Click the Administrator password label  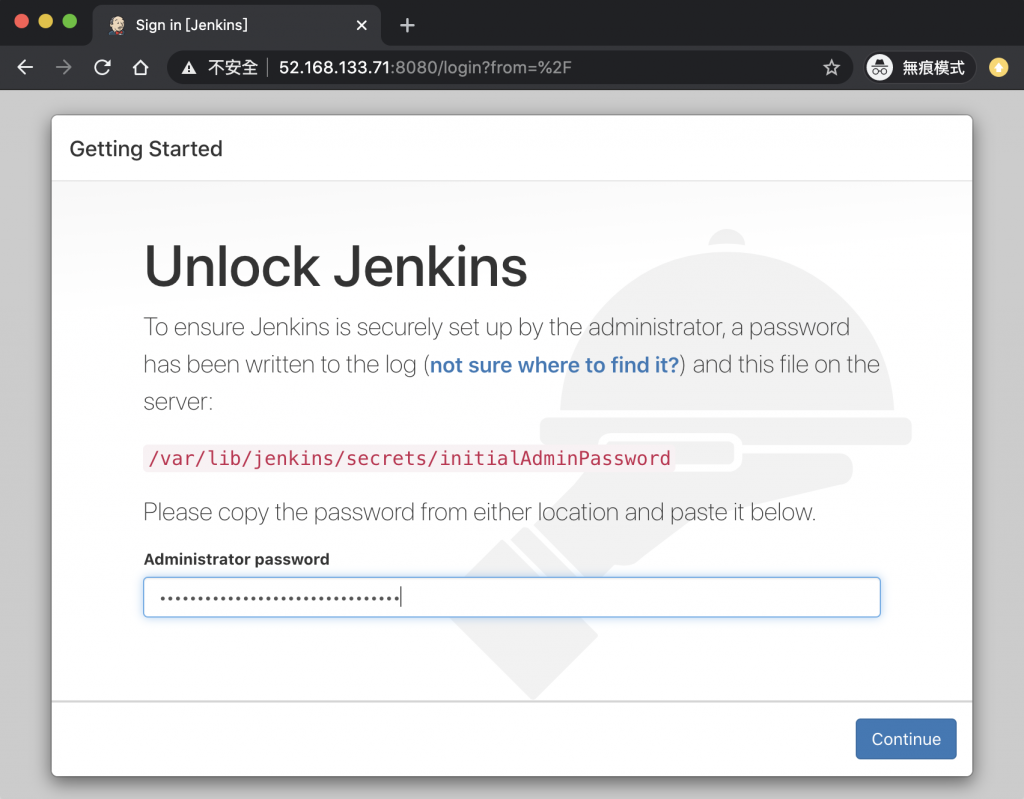236,559
